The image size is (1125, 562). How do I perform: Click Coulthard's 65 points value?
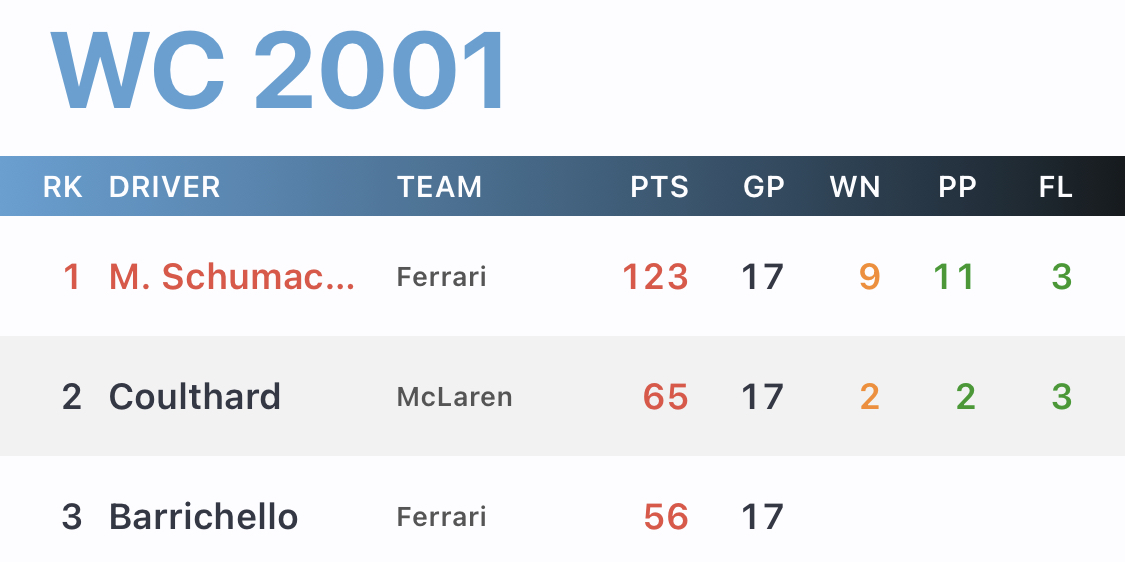tap(666, 397)
